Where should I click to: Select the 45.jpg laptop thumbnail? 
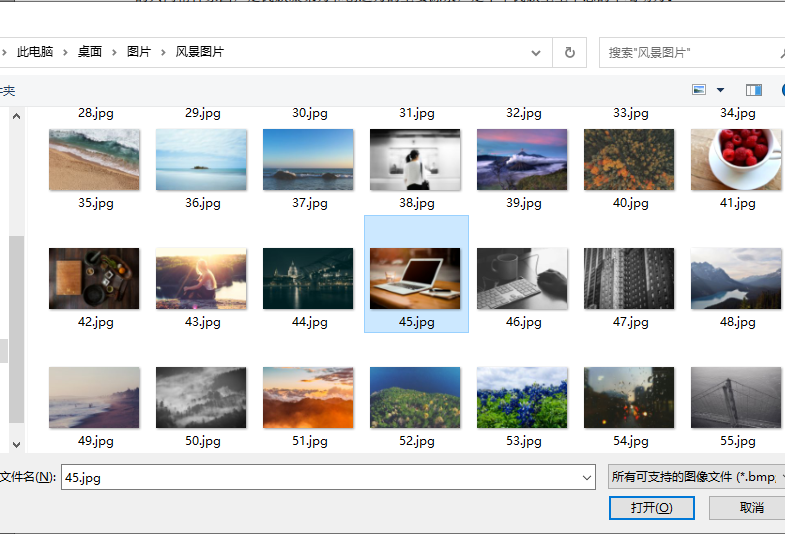415,278
